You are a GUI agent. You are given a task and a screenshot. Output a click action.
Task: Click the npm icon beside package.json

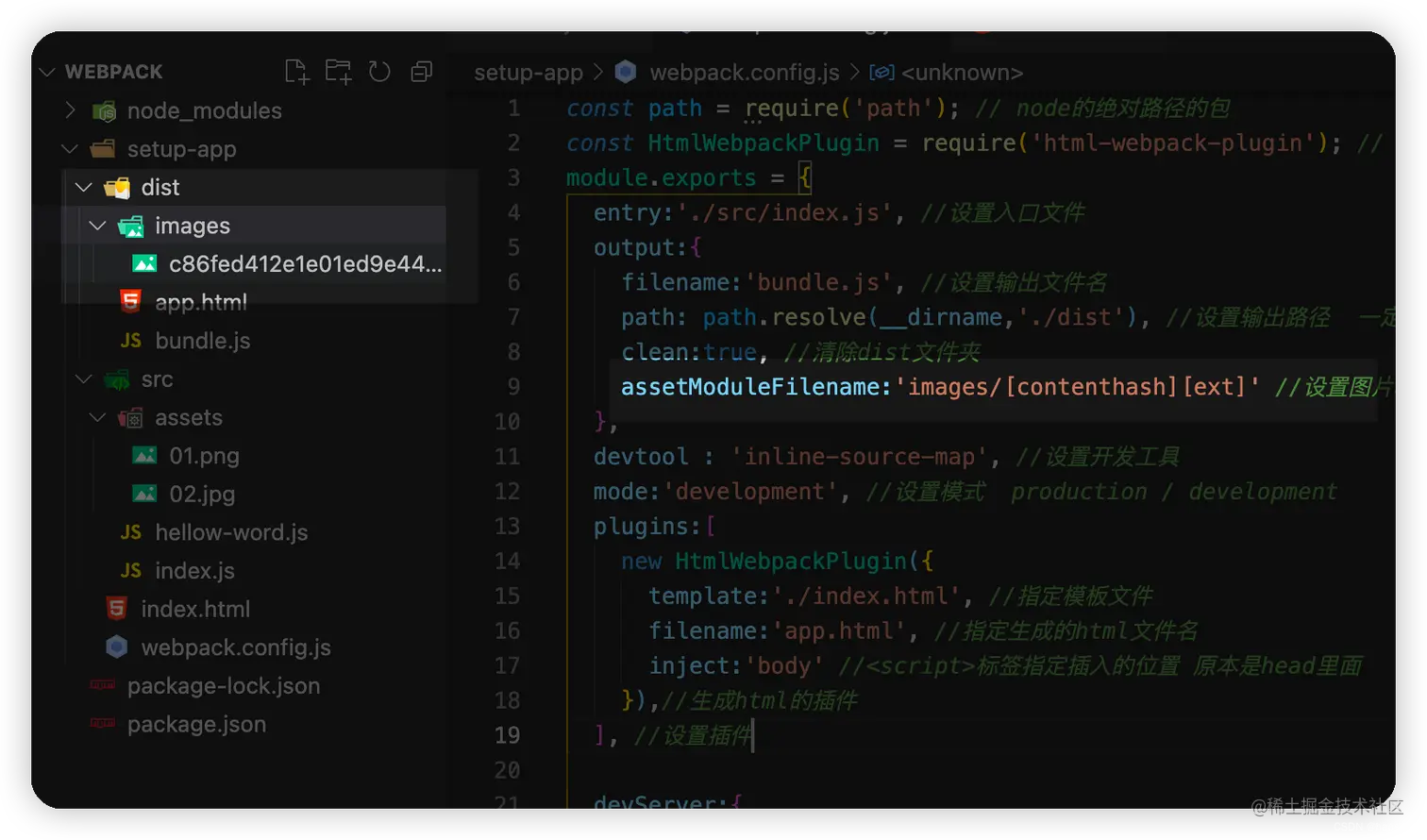tap(103, 724)
